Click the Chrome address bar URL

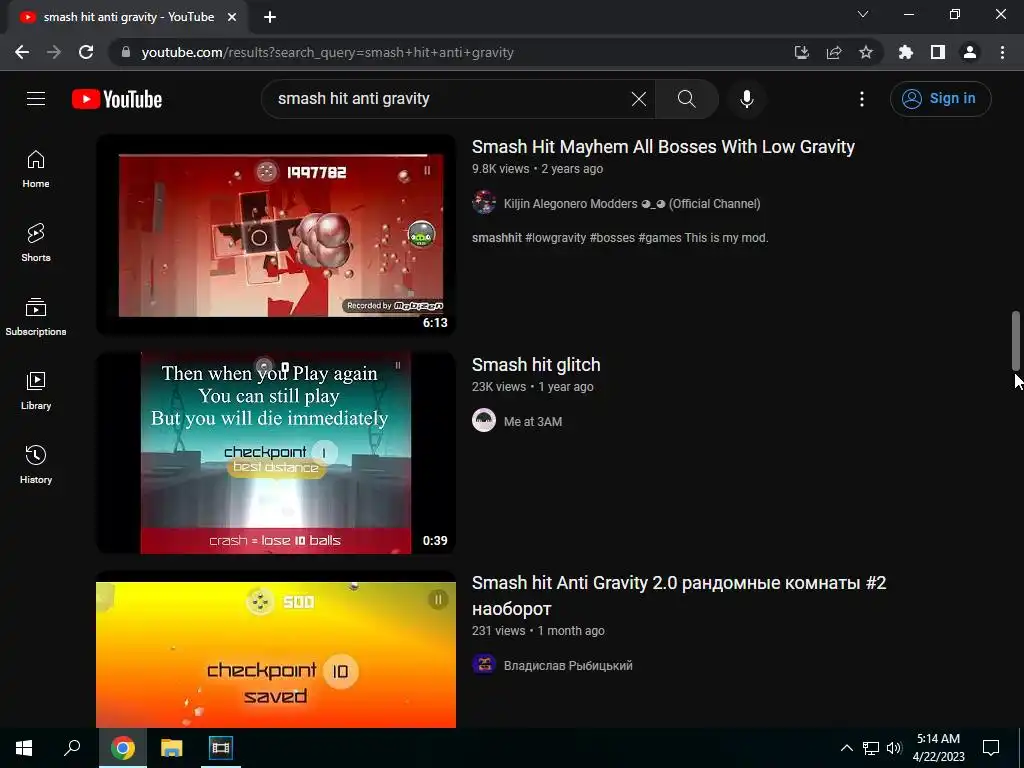point(327,52)
